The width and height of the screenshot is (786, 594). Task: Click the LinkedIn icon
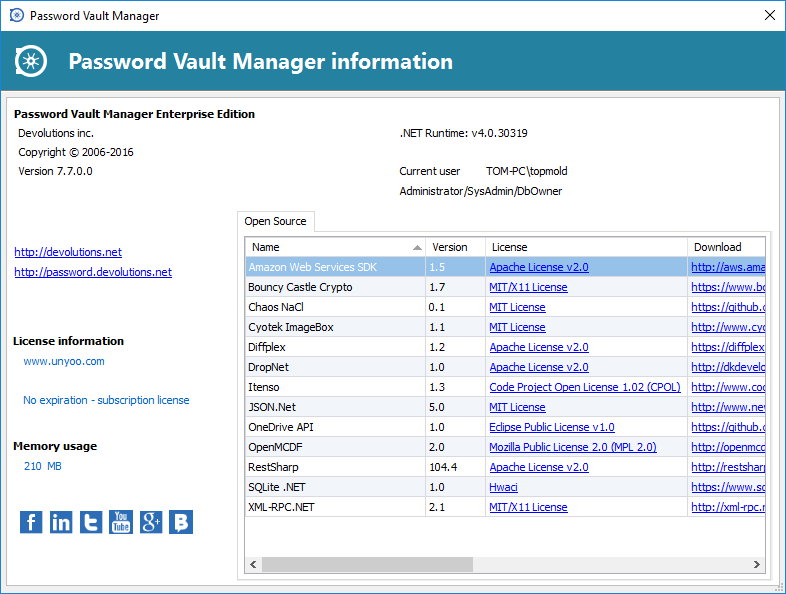point(61,522)
